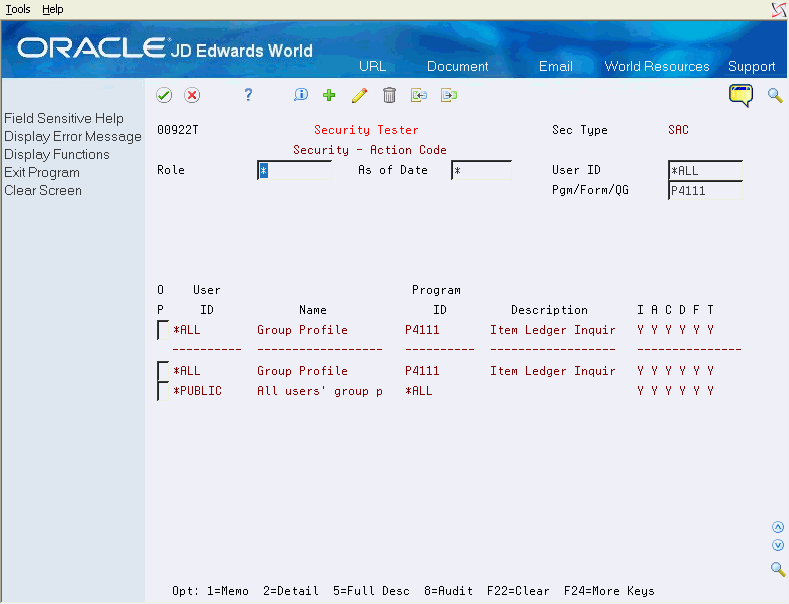Viewport: 789px width, 604px height.
Task: Click the top-right magnifying glass icon
Action: click(775, 95)
